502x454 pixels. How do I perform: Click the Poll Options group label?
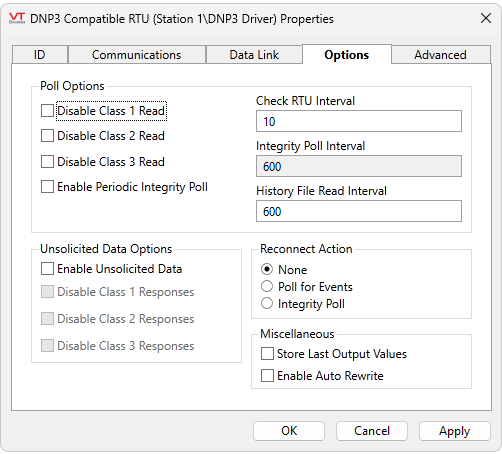(x=72, y=86)
